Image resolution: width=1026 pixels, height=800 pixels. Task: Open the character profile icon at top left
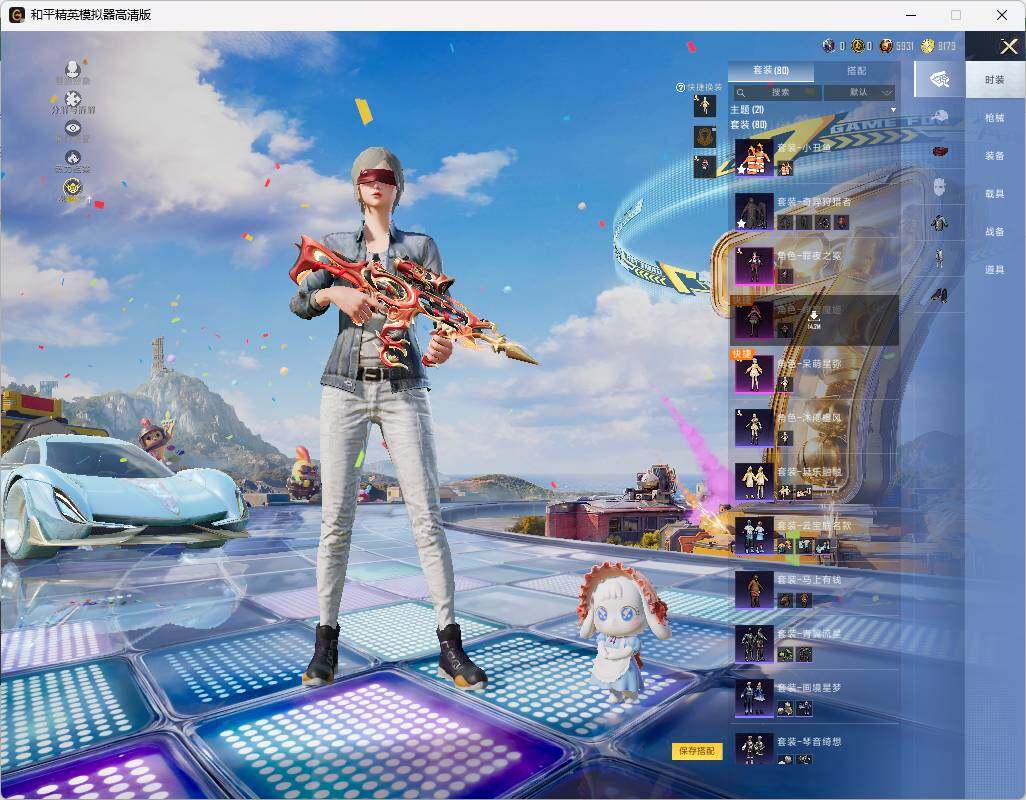coord(73,69)
